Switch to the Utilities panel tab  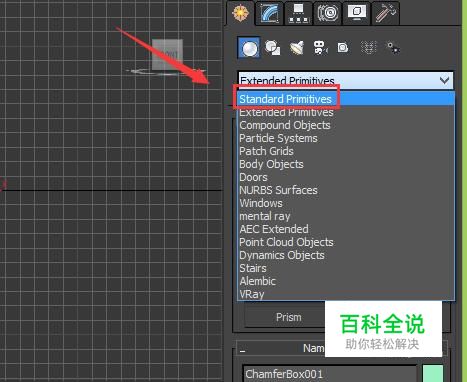(385, 13)
